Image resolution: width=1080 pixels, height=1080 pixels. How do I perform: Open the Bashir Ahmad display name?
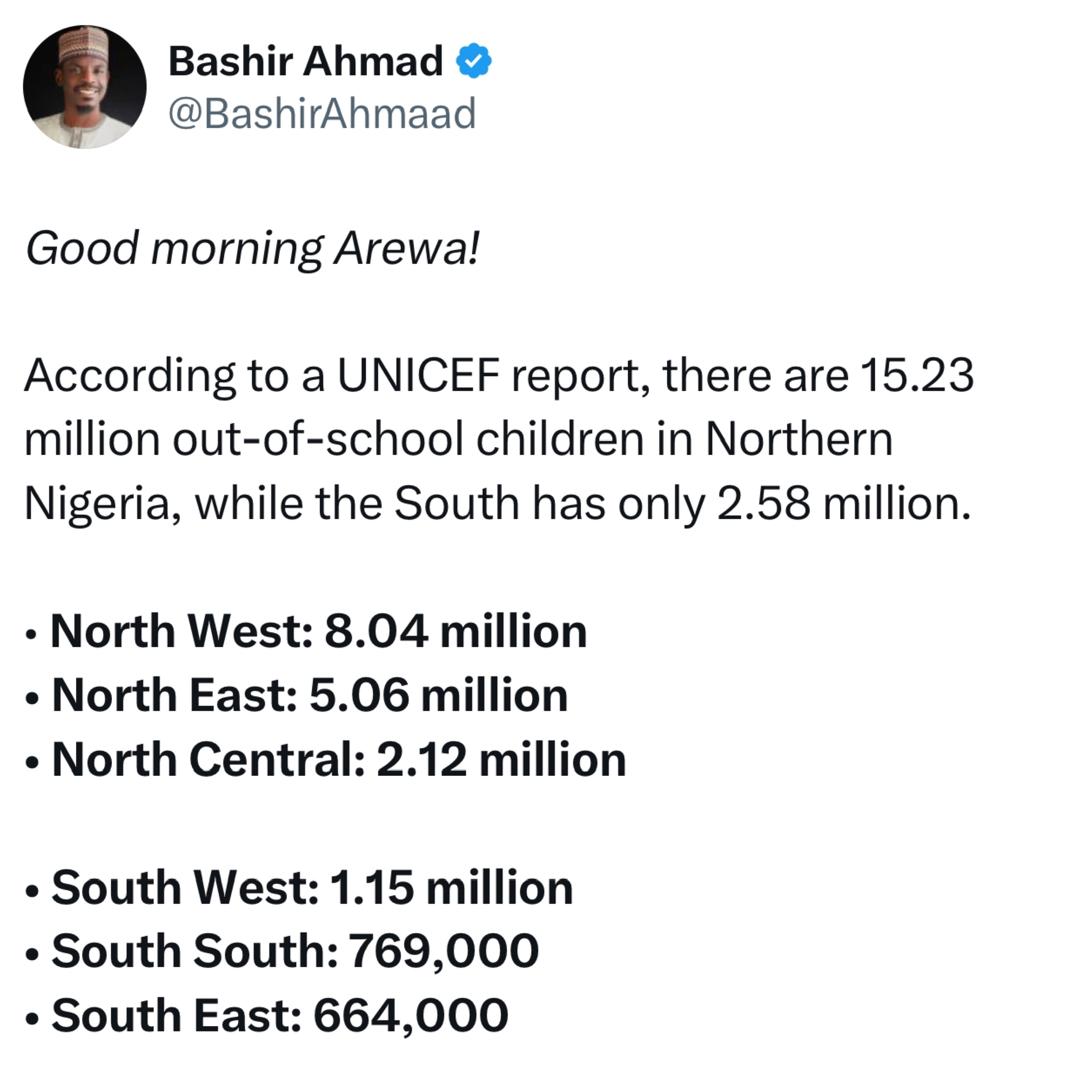coord(305,62)
